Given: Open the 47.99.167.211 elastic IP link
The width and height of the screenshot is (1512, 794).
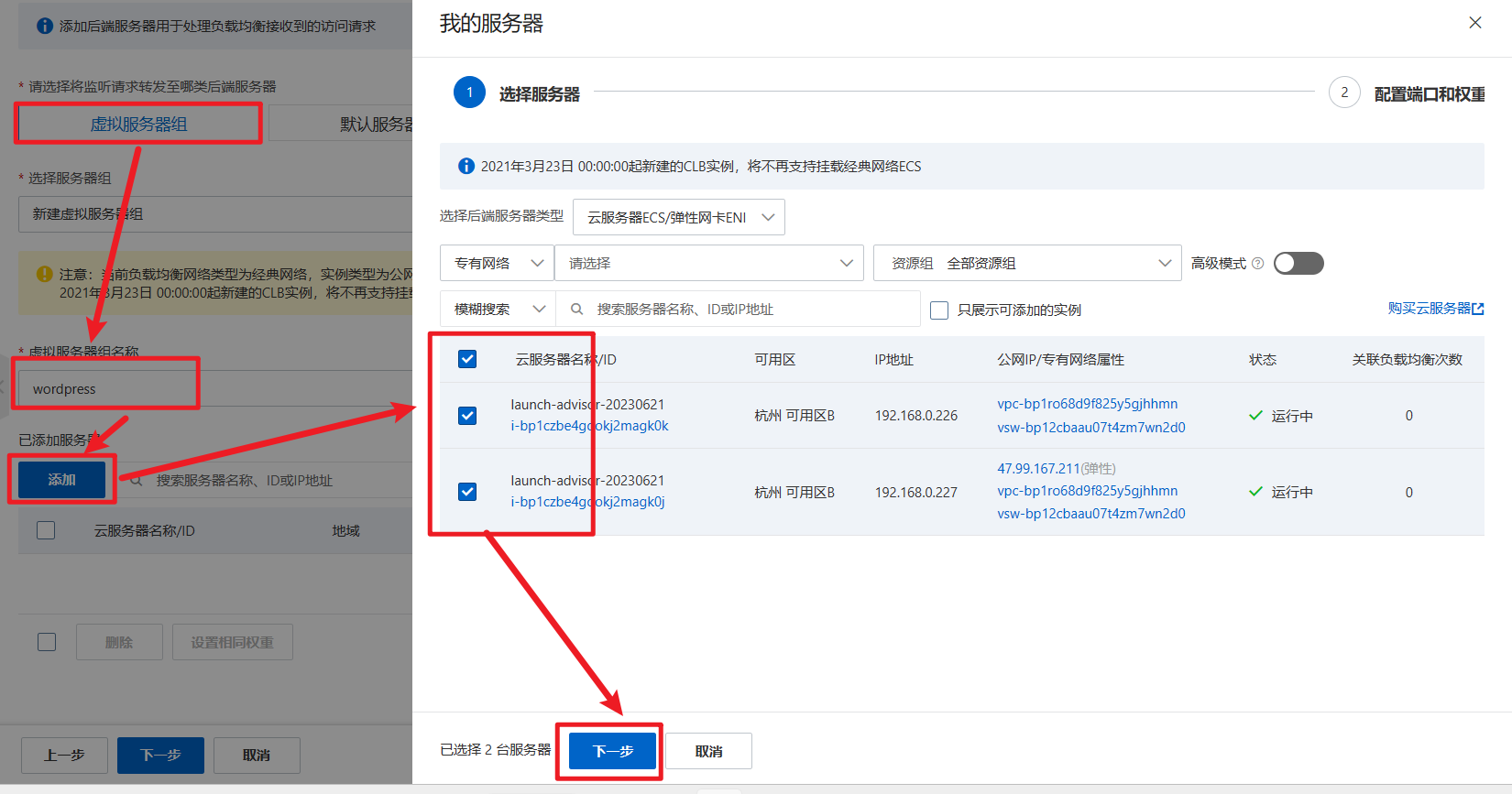Looking at the screenshot, I should tap(1038, 469).
